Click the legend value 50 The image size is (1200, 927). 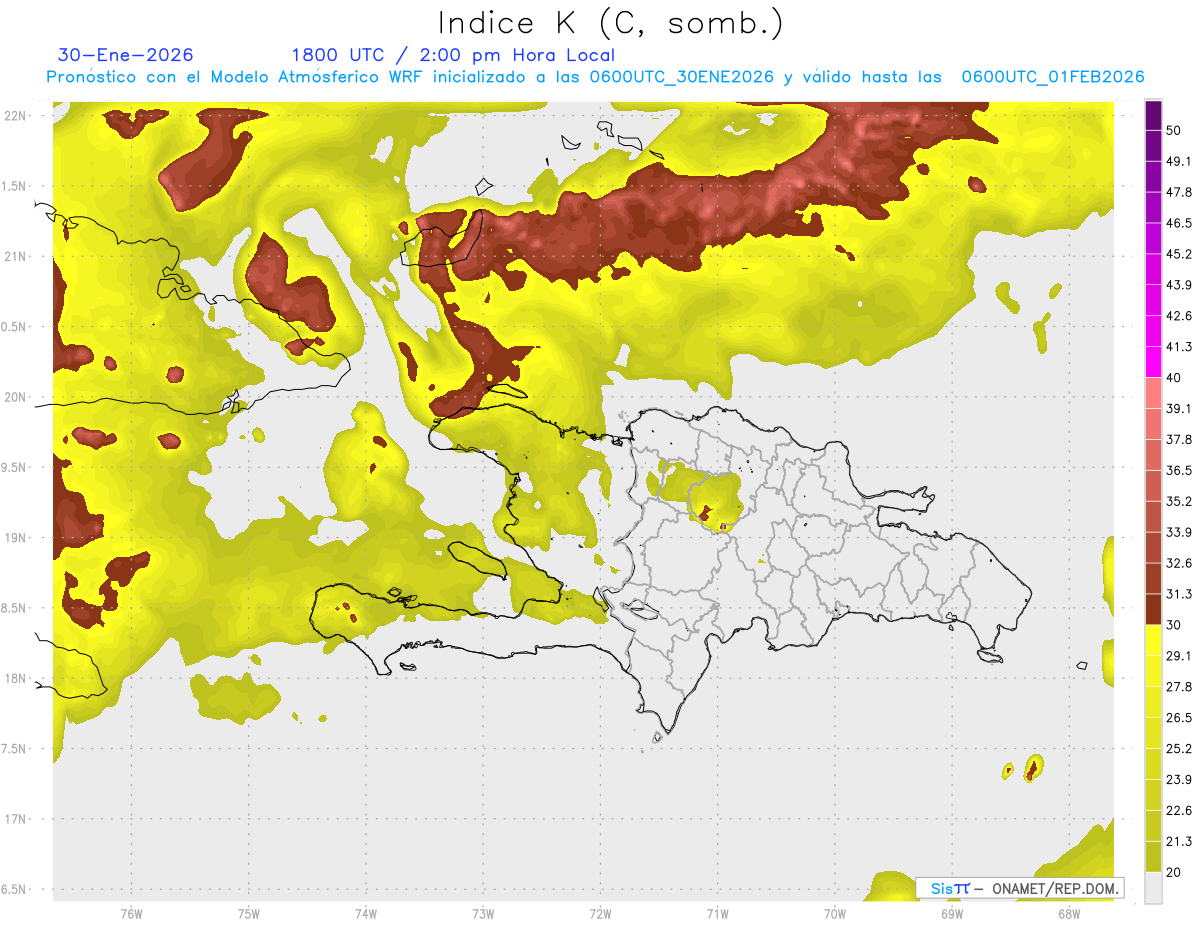tap(1174, 130)
